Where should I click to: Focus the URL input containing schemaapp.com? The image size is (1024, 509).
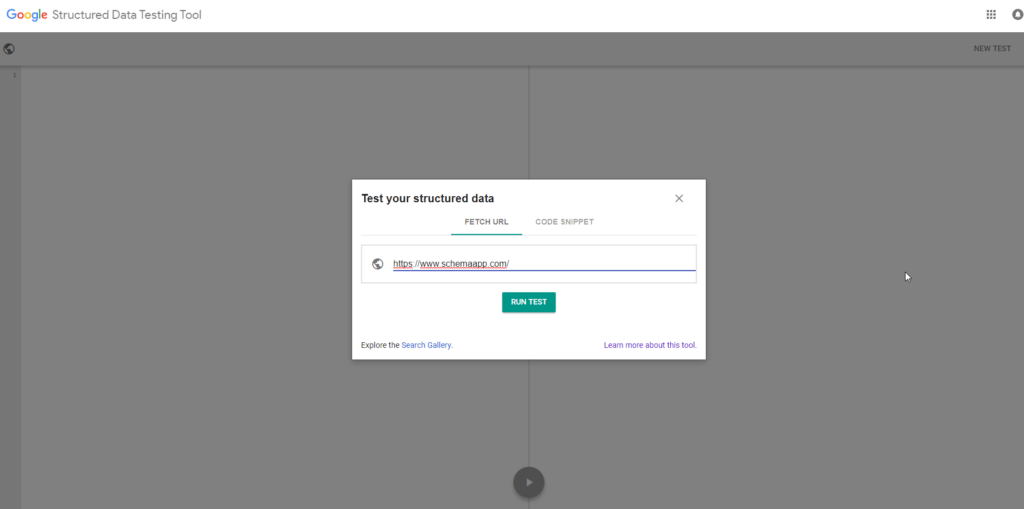(540, 264)
